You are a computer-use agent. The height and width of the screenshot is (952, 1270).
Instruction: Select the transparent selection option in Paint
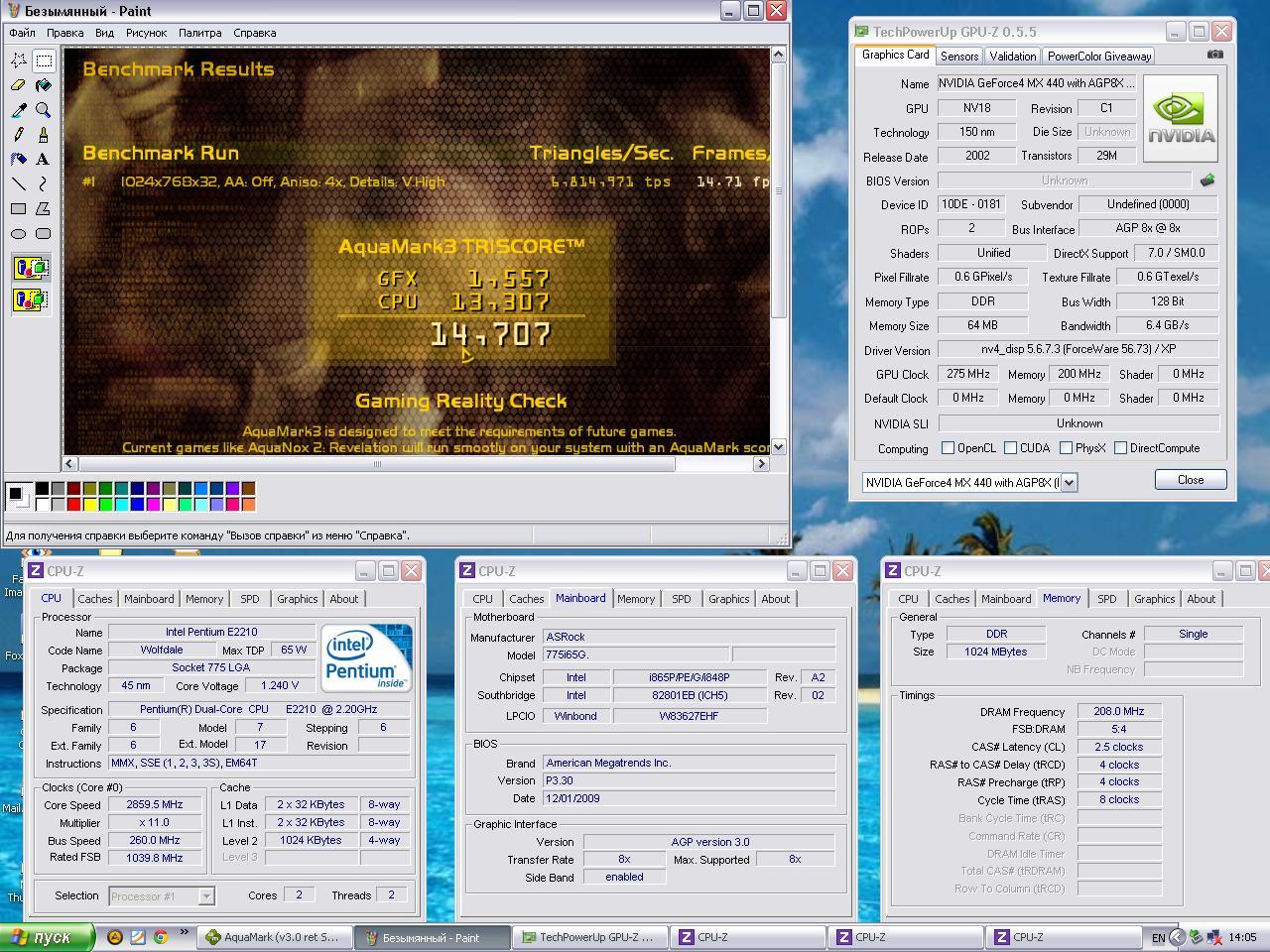pyautogui.click(x=31, y=298)
